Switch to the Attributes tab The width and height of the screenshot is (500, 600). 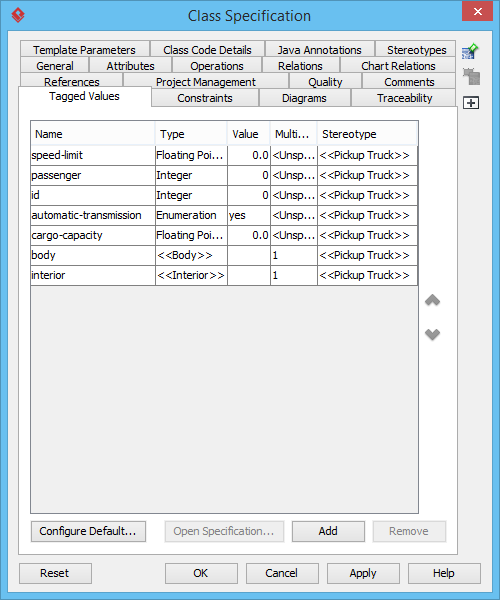pos(130,66)
